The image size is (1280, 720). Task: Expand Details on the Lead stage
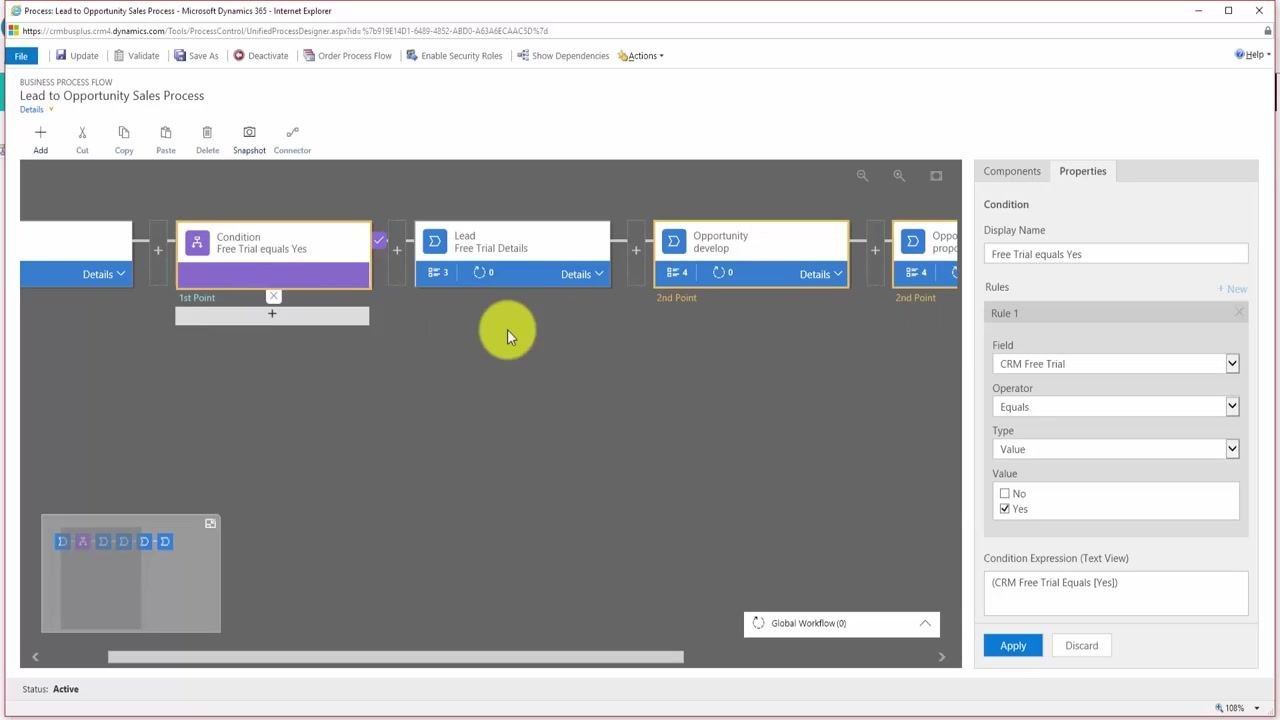pos(582,274)
